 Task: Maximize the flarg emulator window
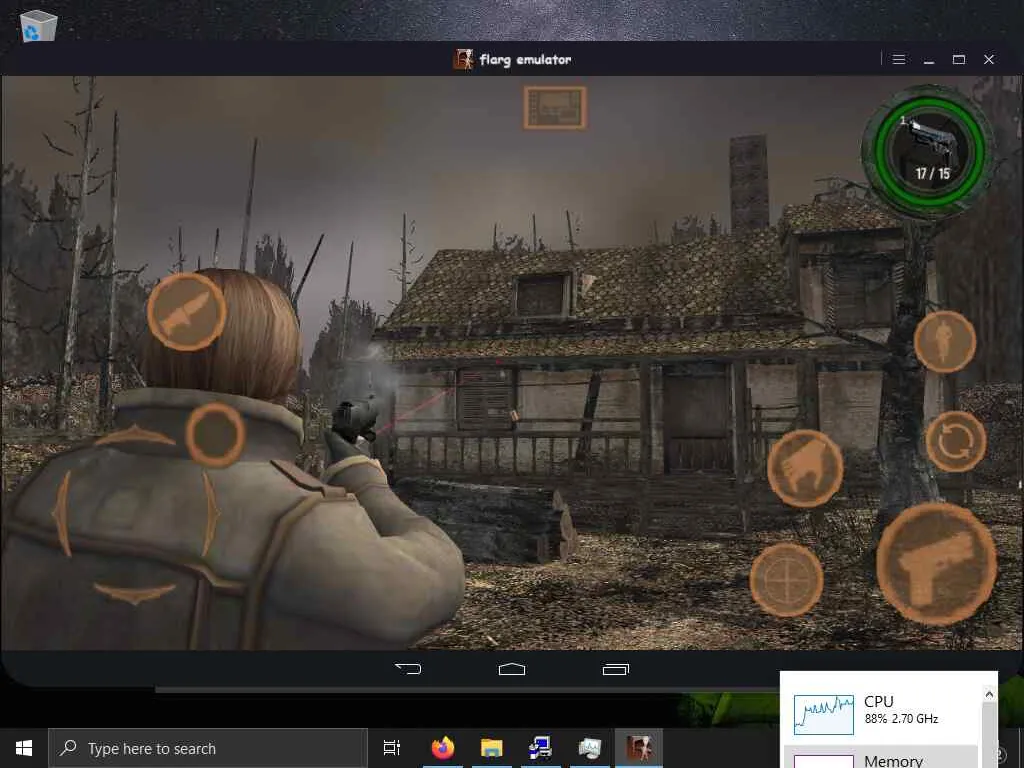pos(959,59)
